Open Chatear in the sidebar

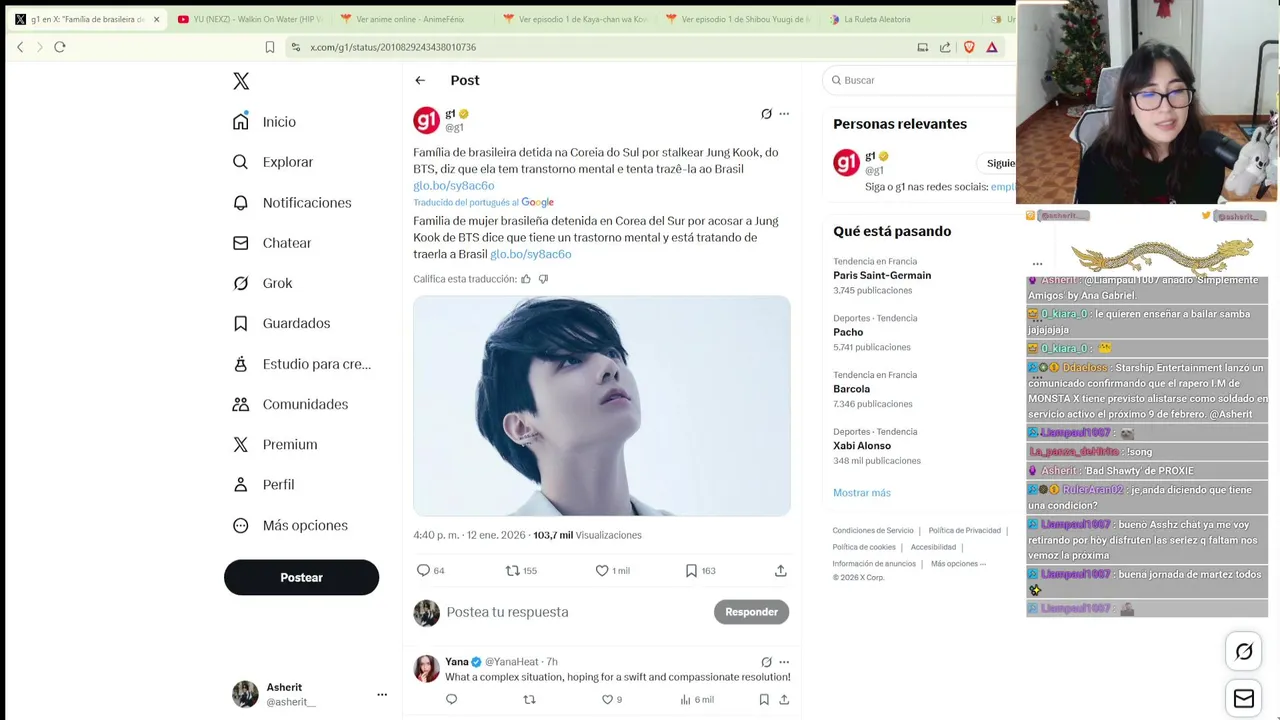click(x=272, y=243)
